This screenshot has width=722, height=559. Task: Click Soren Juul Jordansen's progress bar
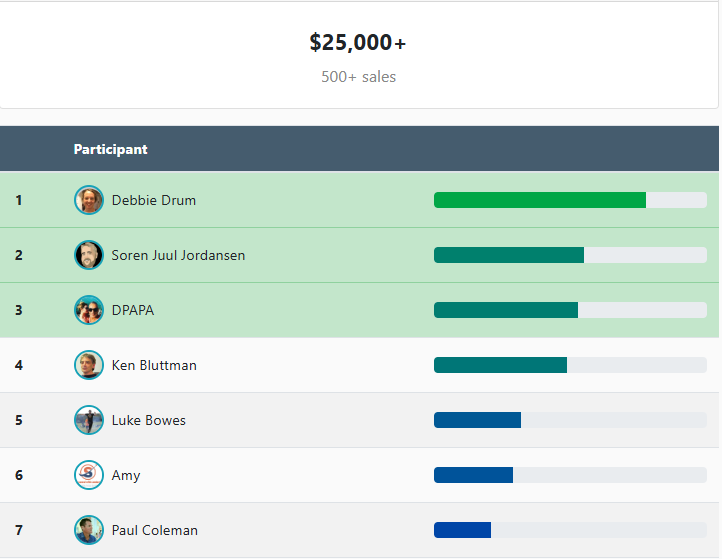pyautogui.click(x=509, y=255)
